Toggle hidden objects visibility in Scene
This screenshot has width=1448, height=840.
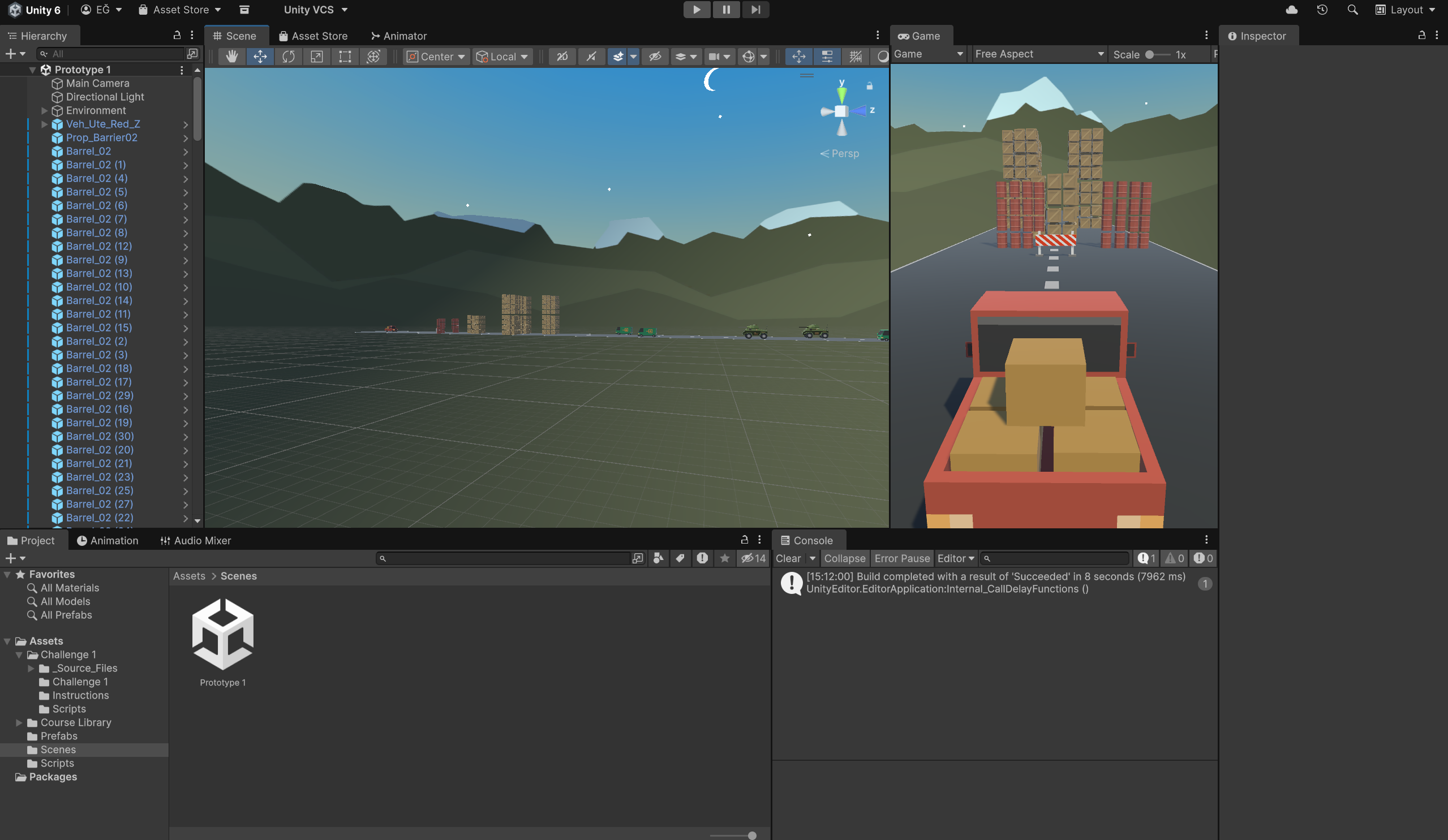click(x=655, y=57)
